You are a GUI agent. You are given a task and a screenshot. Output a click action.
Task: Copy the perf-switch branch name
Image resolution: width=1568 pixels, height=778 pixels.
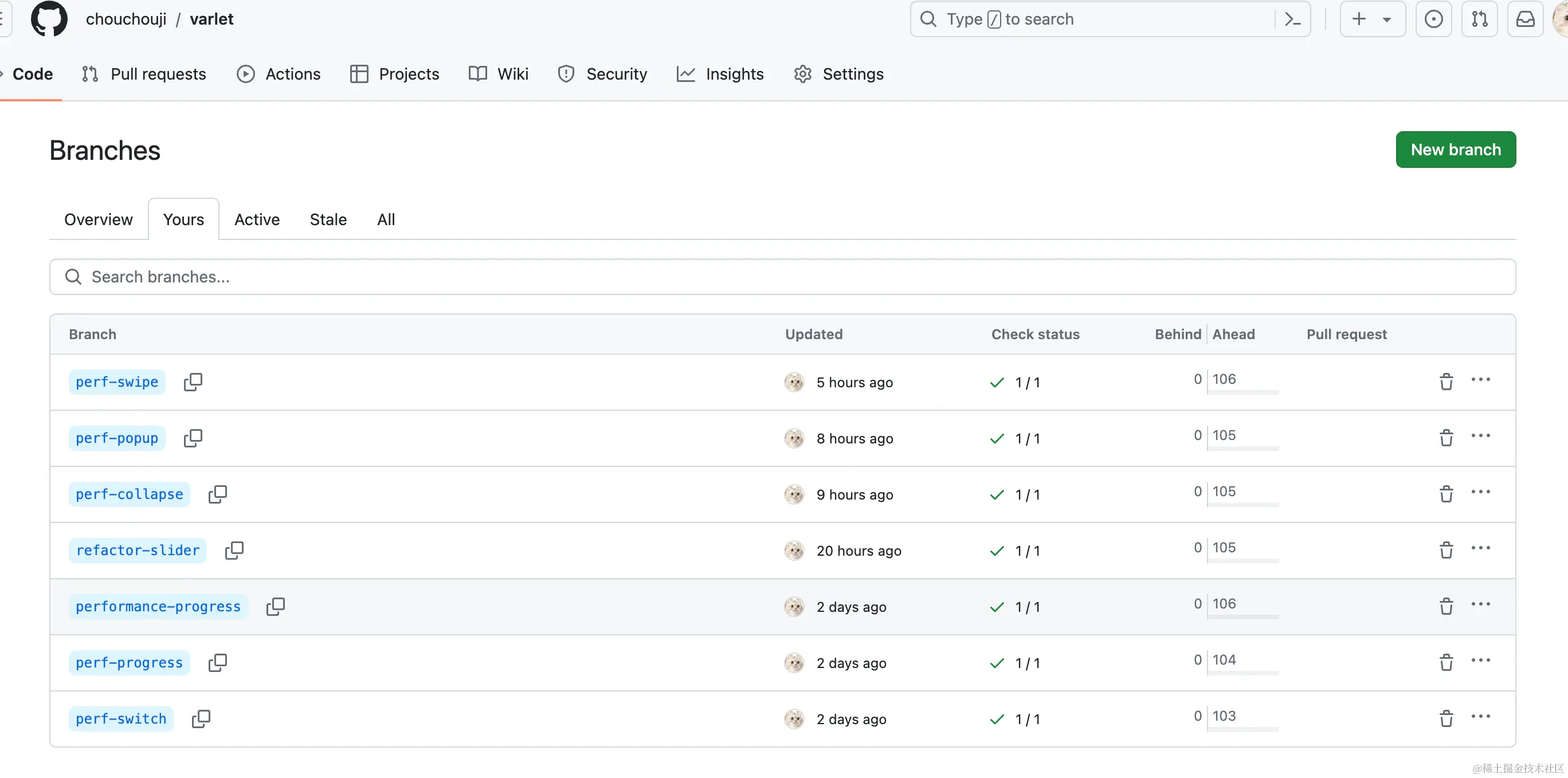click(201, 718)
